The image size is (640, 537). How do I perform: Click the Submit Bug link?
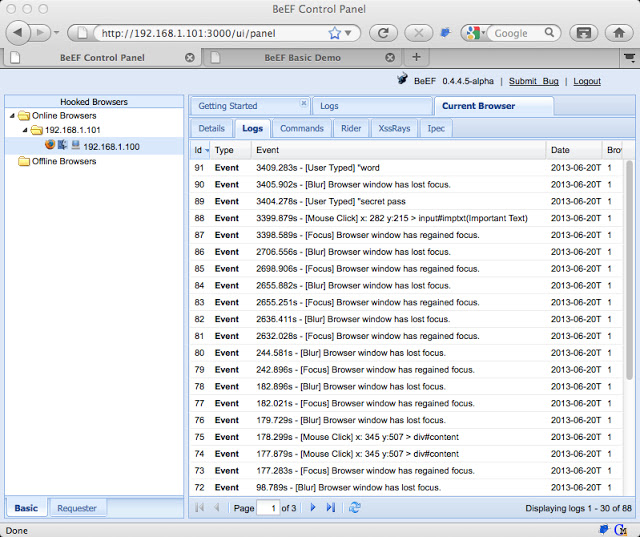(x=533, y=81)
